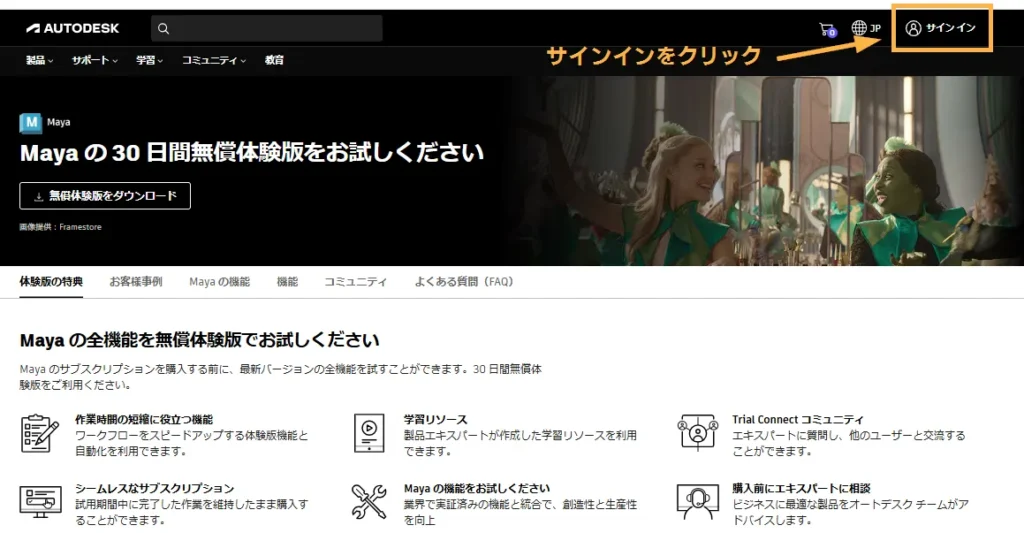Click the 購入前にエキスパートに相談 heading
This screenshot has width=1024, height=533.
point(801,488)
